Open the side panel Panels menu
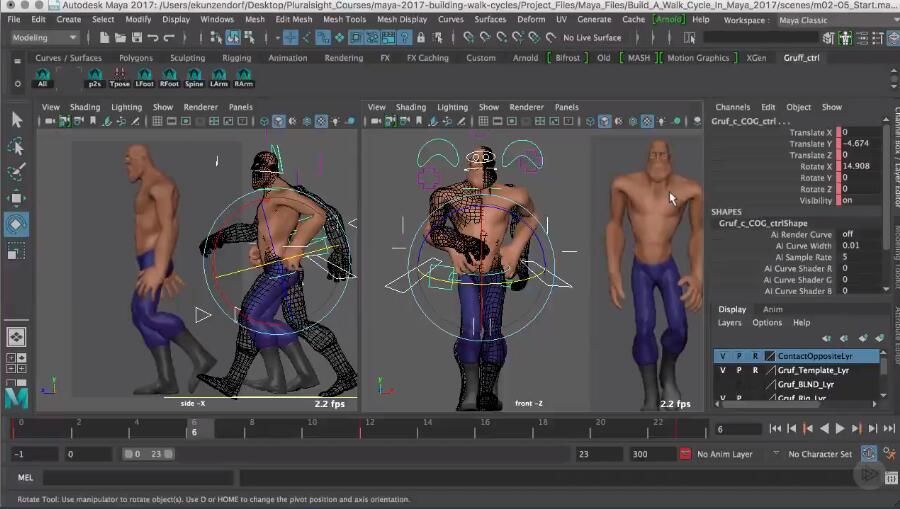 [x=240, y=107]
